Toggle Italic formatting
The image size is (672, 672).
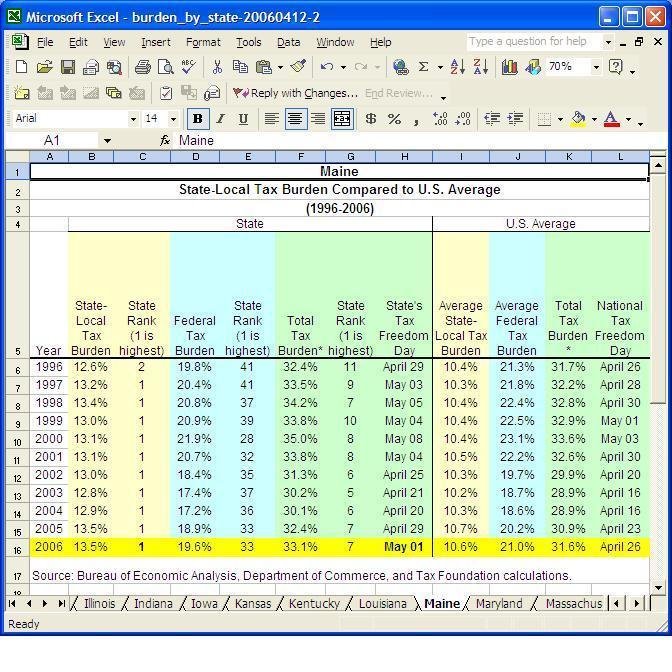[221, 119]
